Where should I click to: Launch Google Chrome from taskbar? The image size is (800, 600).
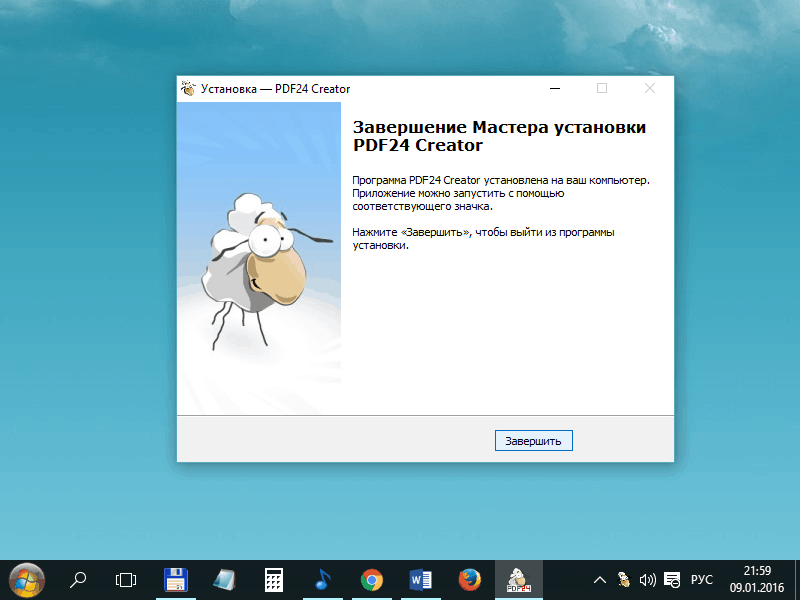(x=371, y=580)
